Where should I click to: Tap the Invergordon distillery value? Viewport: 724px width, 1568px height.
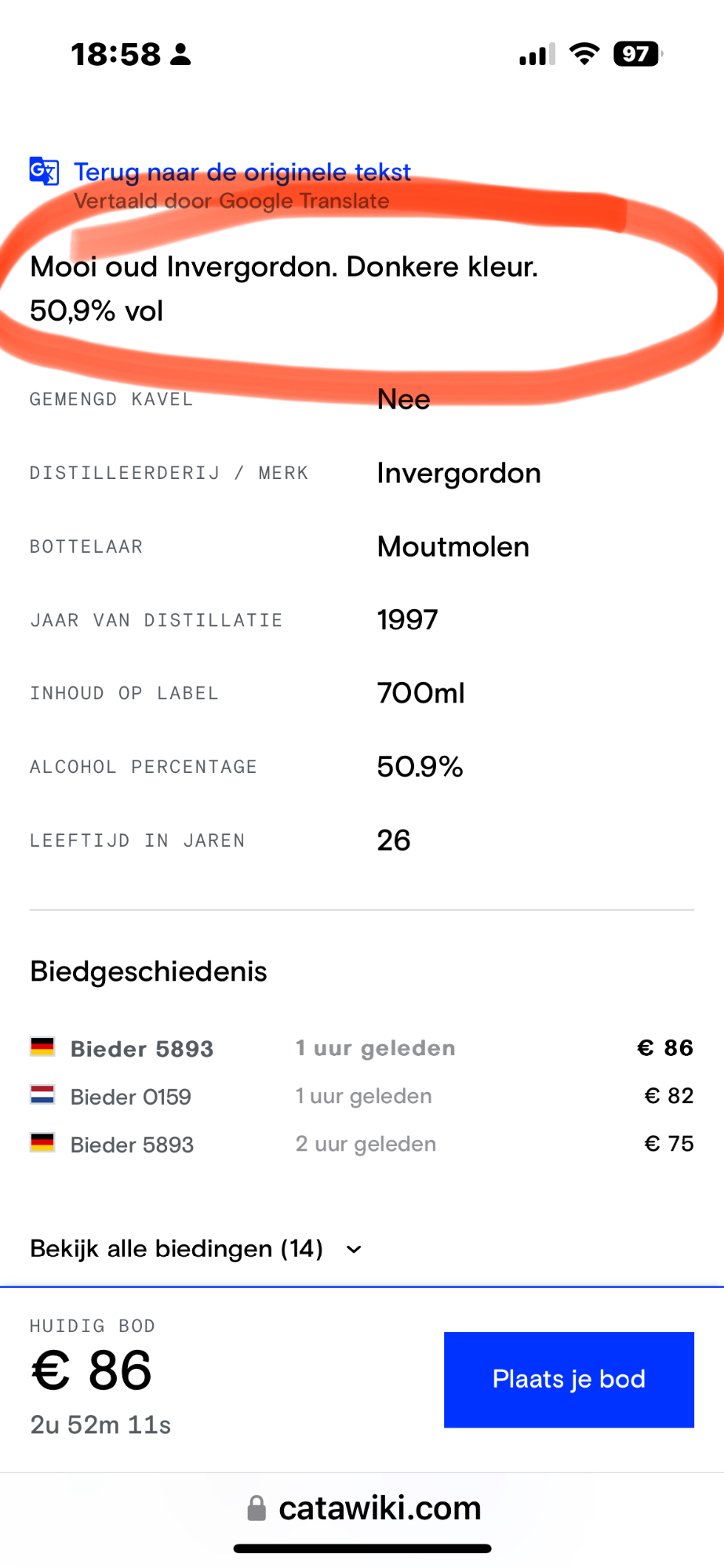pyautogui.click(x=459, y=473)
